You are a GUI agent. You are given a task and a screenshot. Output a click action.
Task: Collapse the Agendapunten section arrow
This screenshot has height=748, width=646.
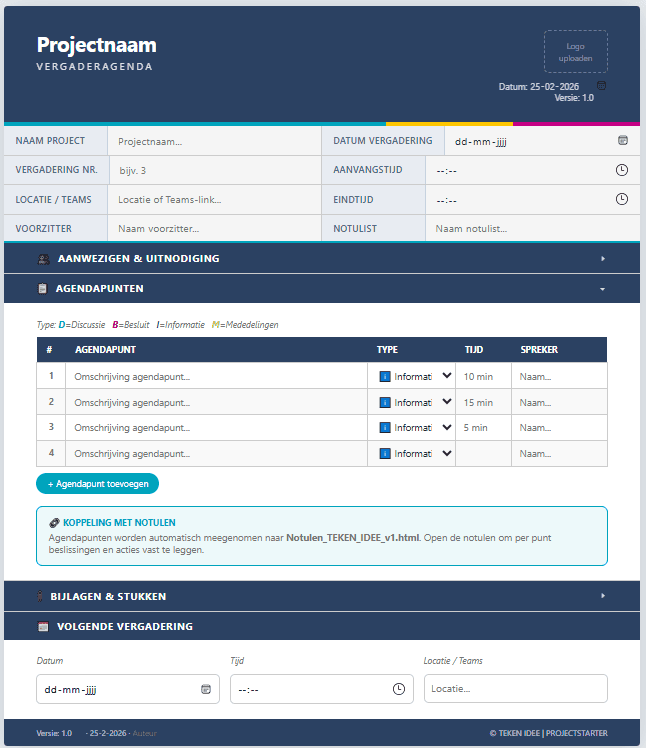click(x=603, y=289)
